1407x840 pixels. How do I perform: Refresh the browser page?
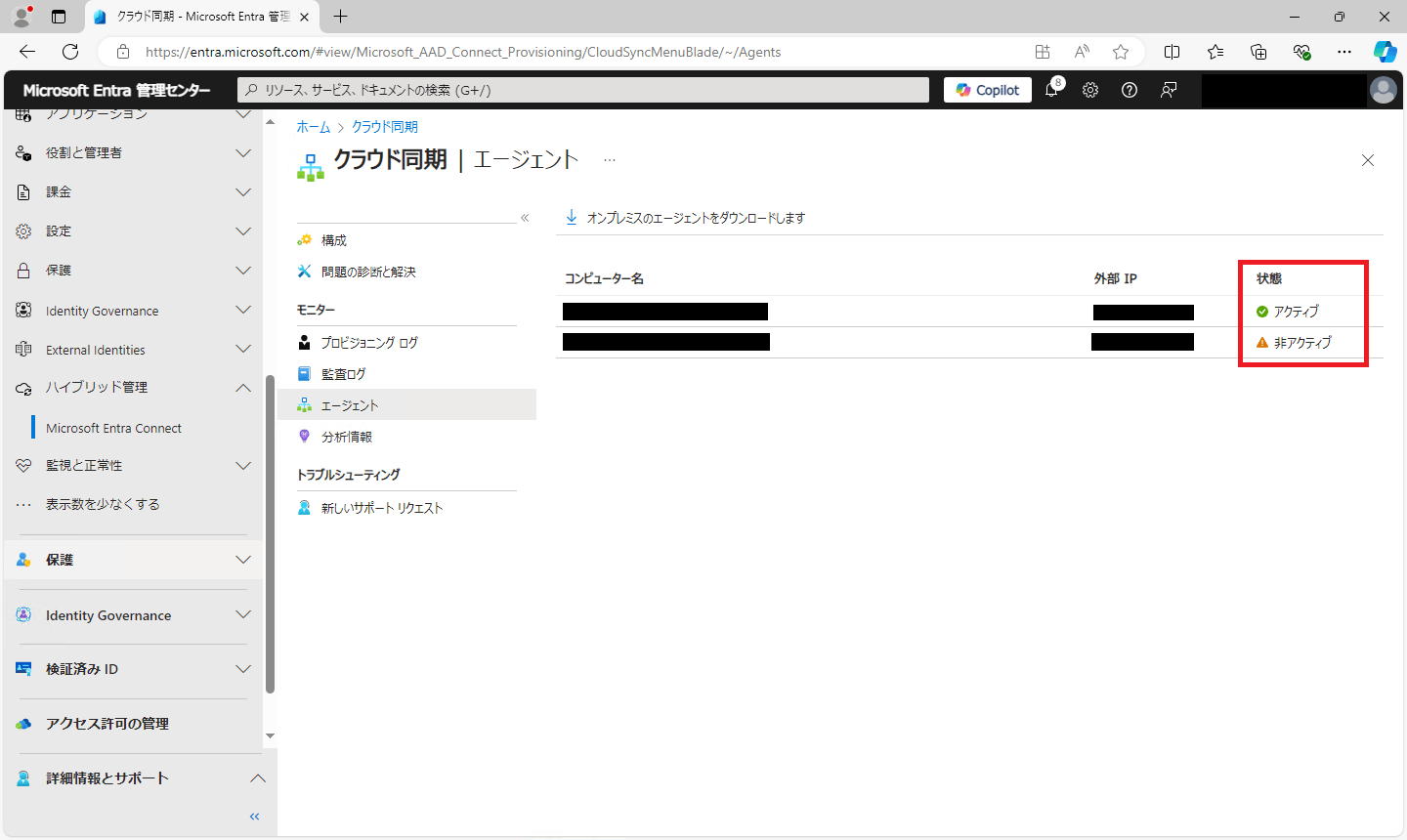(x=70, y=52)
